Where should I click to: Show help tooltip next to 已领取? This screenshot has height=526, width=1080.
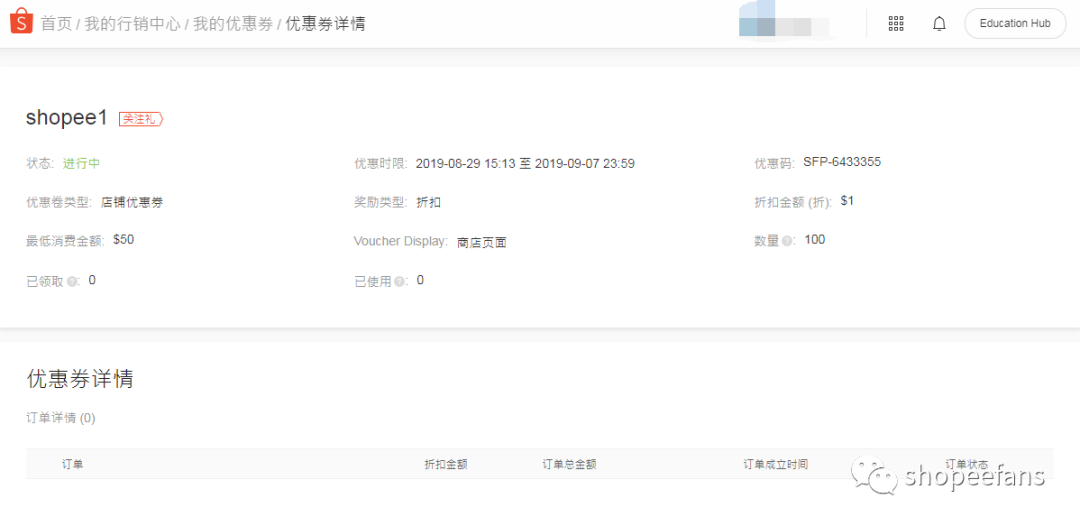(x=72, y=282)
